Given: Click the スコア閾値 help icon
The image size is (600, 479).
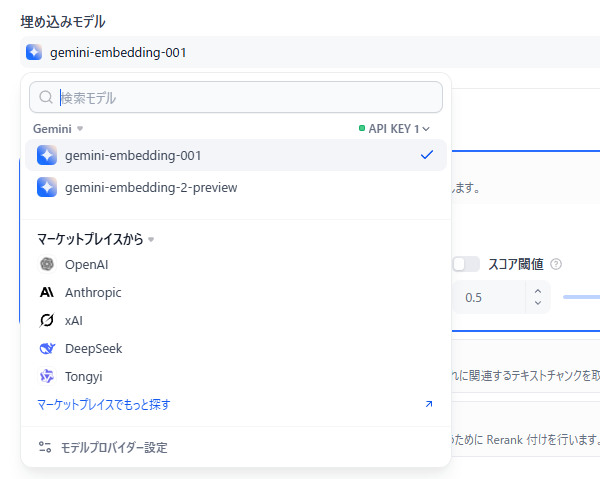Looking at the screenshot, I should (556, 264).
